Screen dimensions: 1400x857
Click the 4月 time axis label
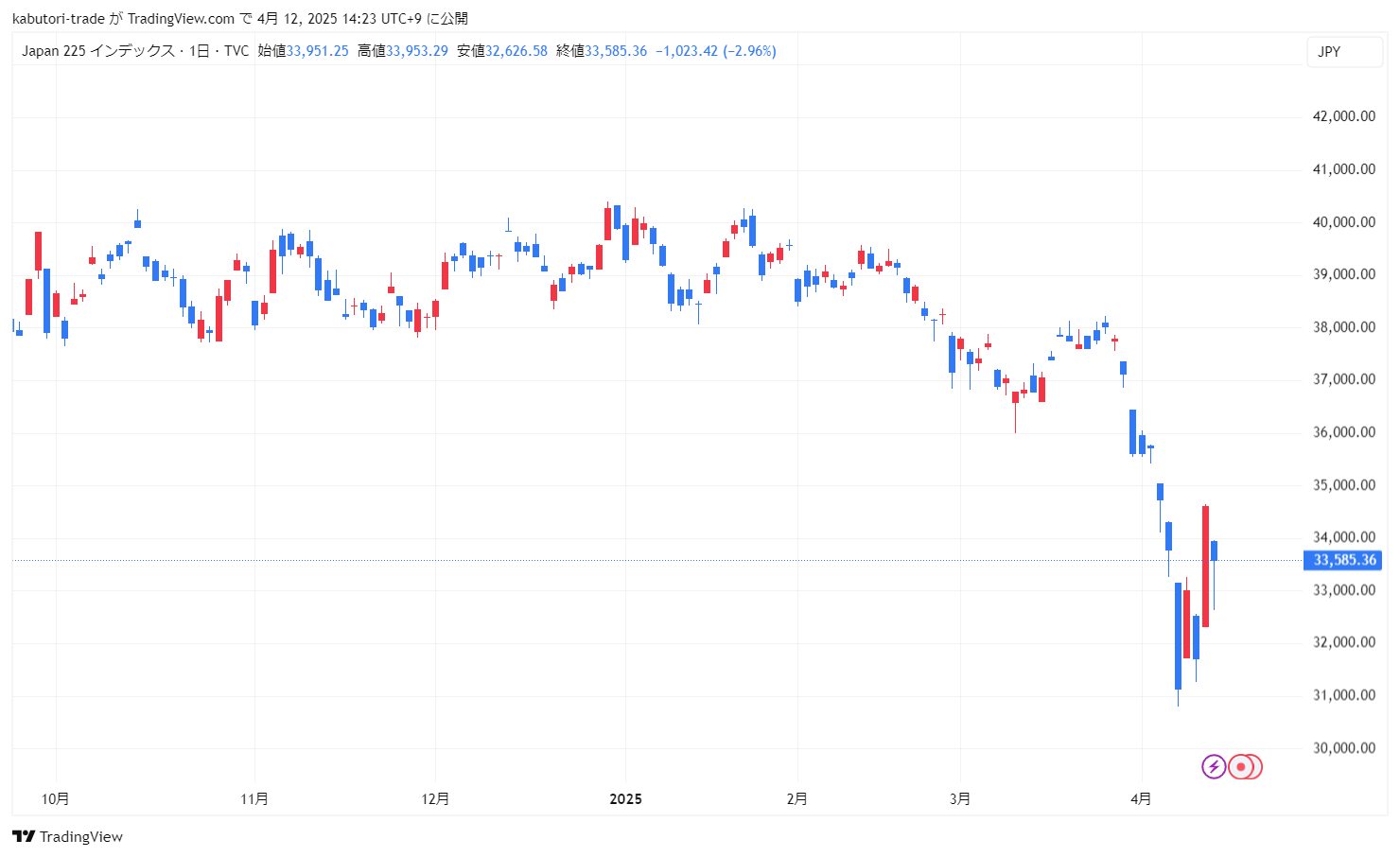point(1141,799)
